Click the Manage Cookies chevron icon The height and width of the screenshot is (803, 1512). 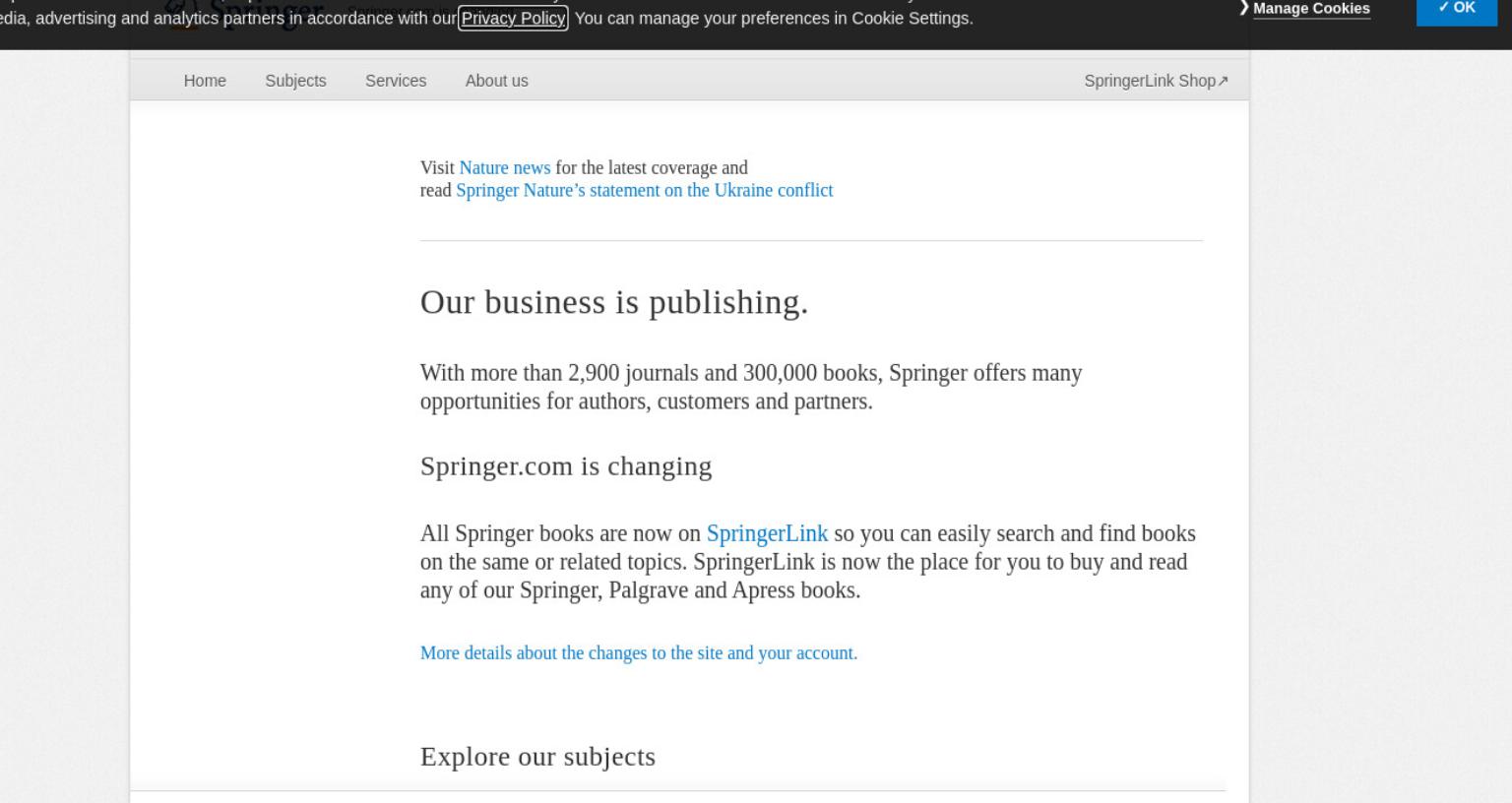(1244, 8)
